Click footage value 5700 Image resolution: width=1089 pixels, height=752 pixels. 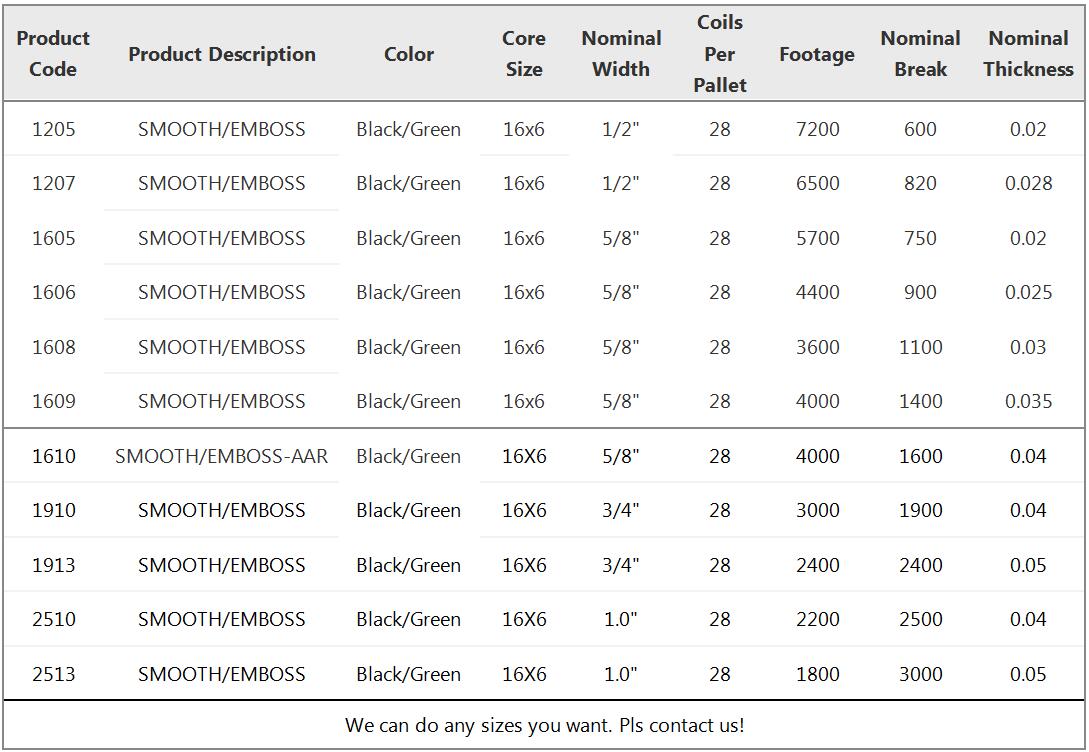click(817, 238)
